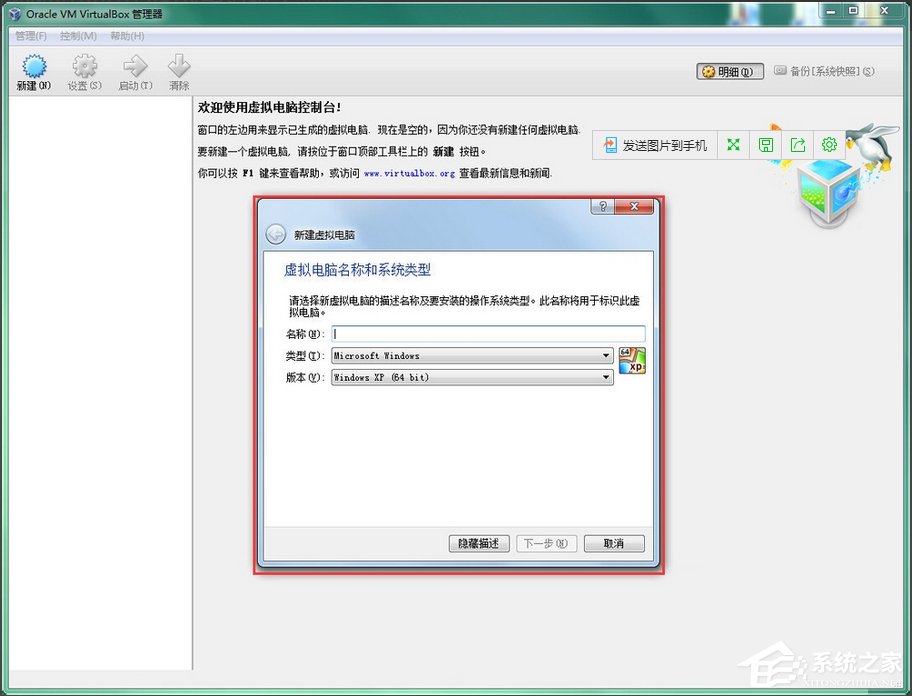Click the green resize overlay icon
Image resolution: width=912 pixels, height=696 pixels.
[x=733, y=145]
